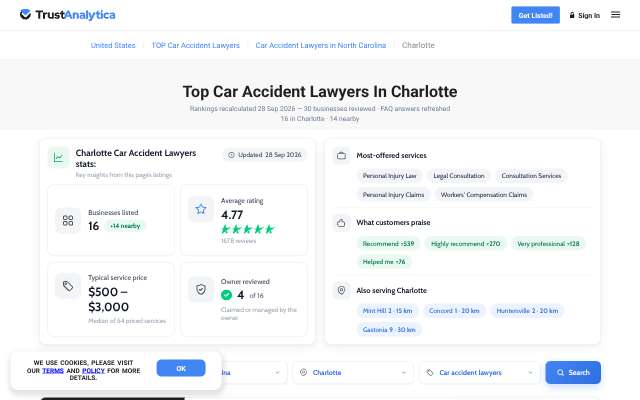Click the Updated 28 Sep 2026 badge
Image resolution: width=640 pixels, height=400 pixels.
264,155
